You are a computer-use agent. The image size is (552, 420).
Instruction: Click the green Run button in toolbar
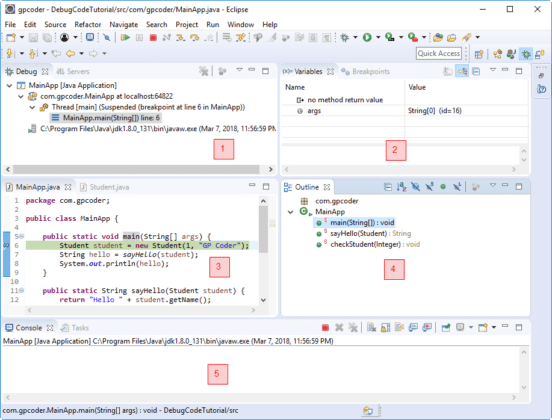click(x=367, y=37)
